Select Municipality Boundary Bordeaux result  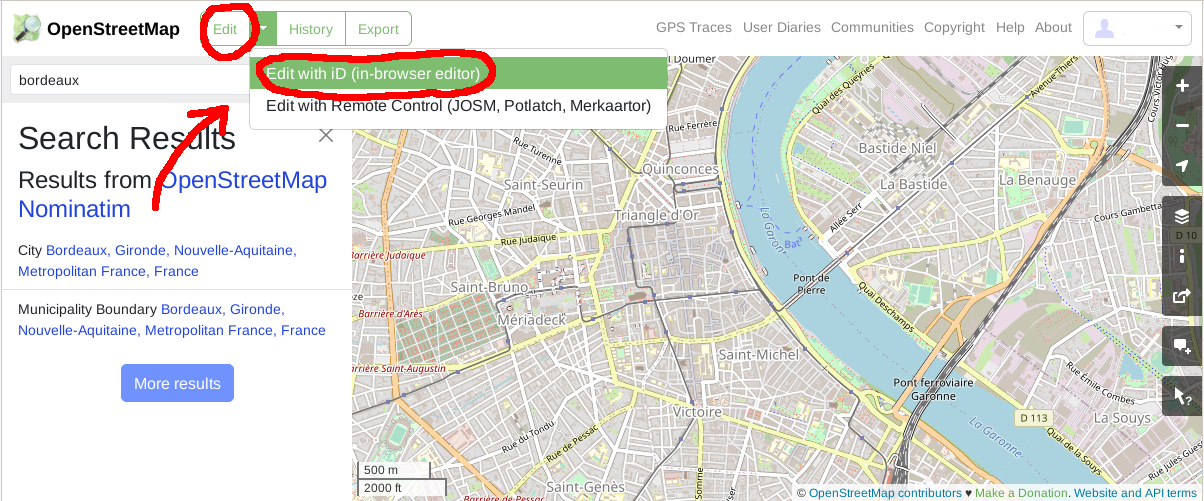tap(172, 320)
